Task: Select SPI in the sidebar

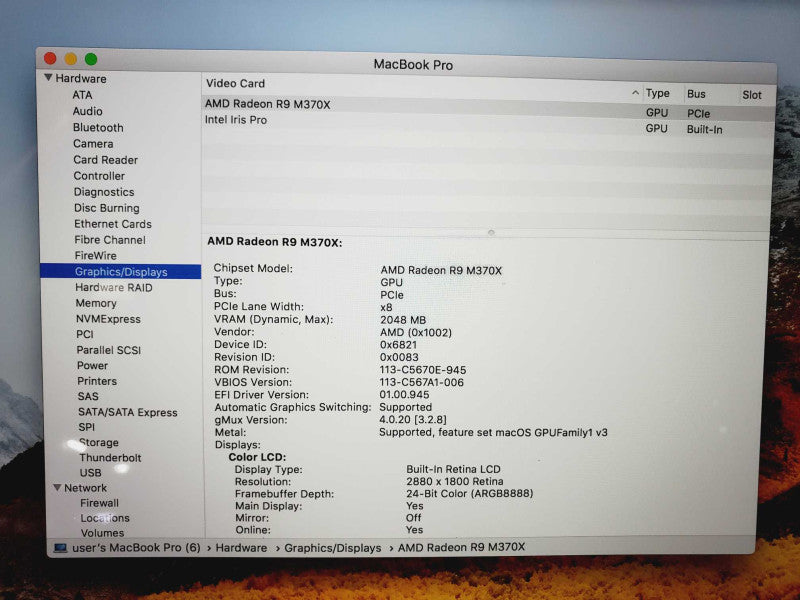Action: (x=86, y=427)
